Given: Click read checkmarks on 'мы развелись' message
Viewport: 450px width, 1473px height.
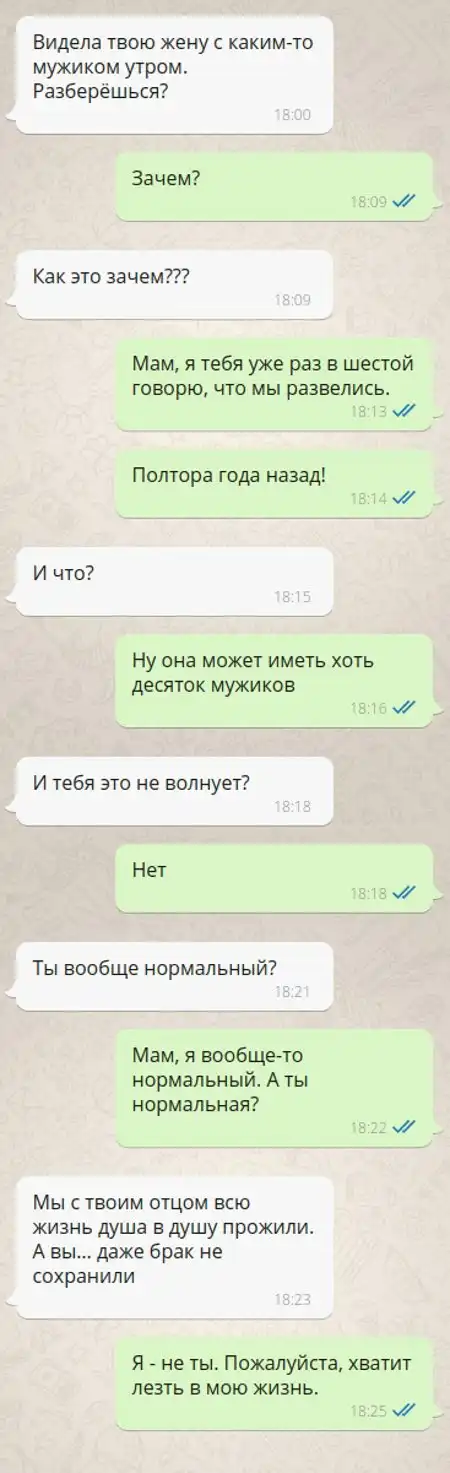Looking at the screenshot, I should click(x=405, y=411).
